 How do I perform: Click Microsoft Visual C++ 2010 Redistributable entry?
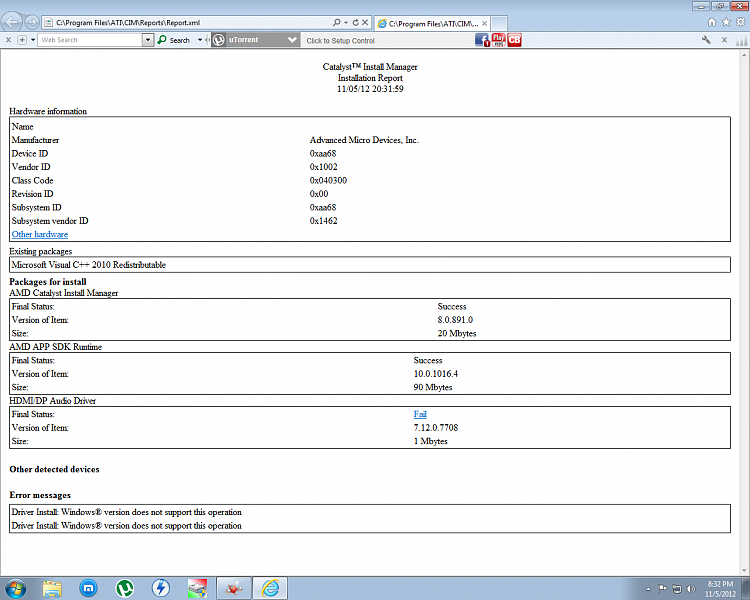point(88,265)
